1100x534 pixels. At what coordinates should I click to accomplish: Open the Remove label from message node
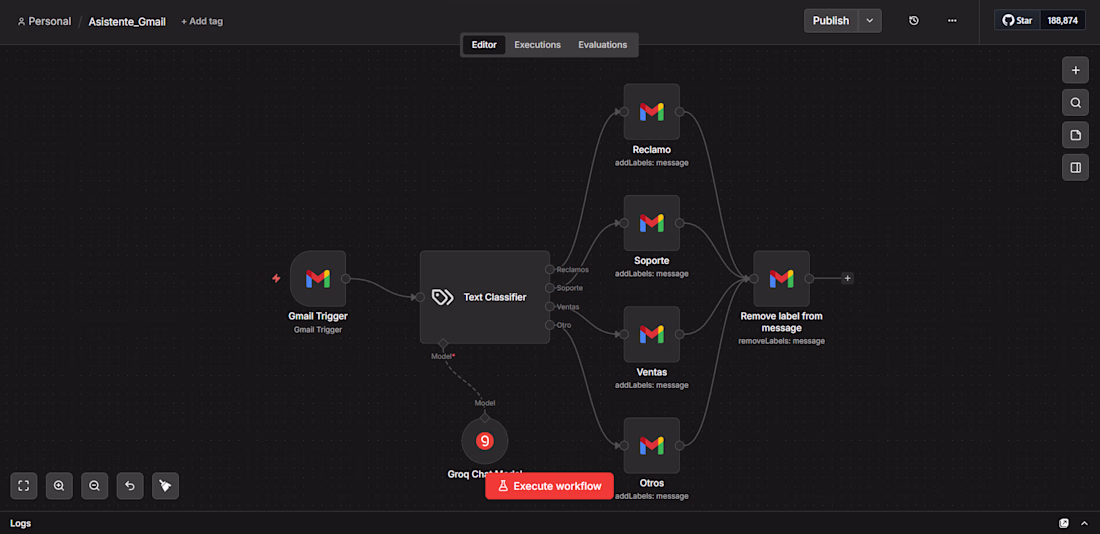(782, 279)
